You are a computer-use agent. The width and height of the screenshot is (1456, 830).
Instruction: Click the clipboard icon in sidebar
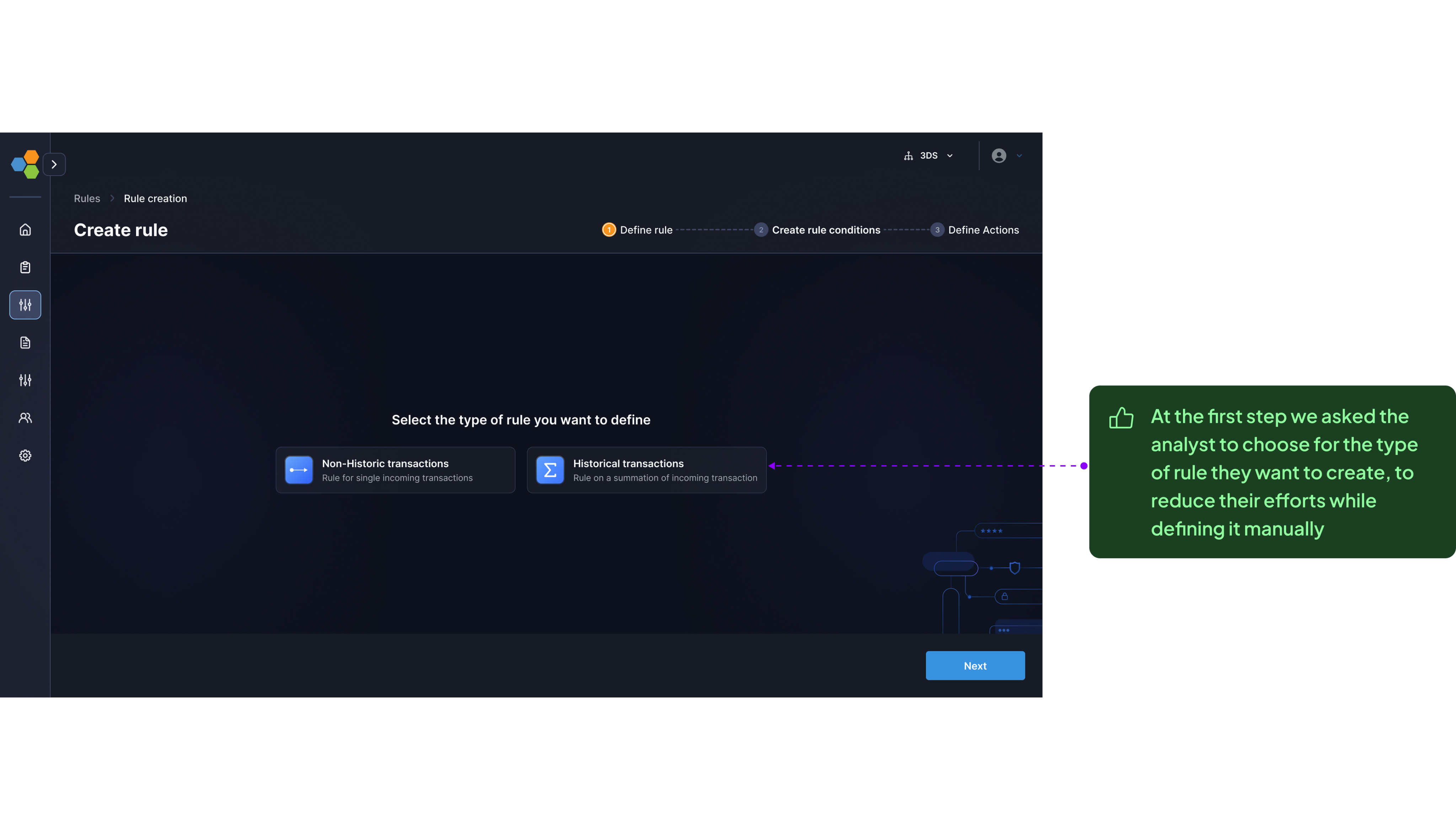[x=25, y=267]
